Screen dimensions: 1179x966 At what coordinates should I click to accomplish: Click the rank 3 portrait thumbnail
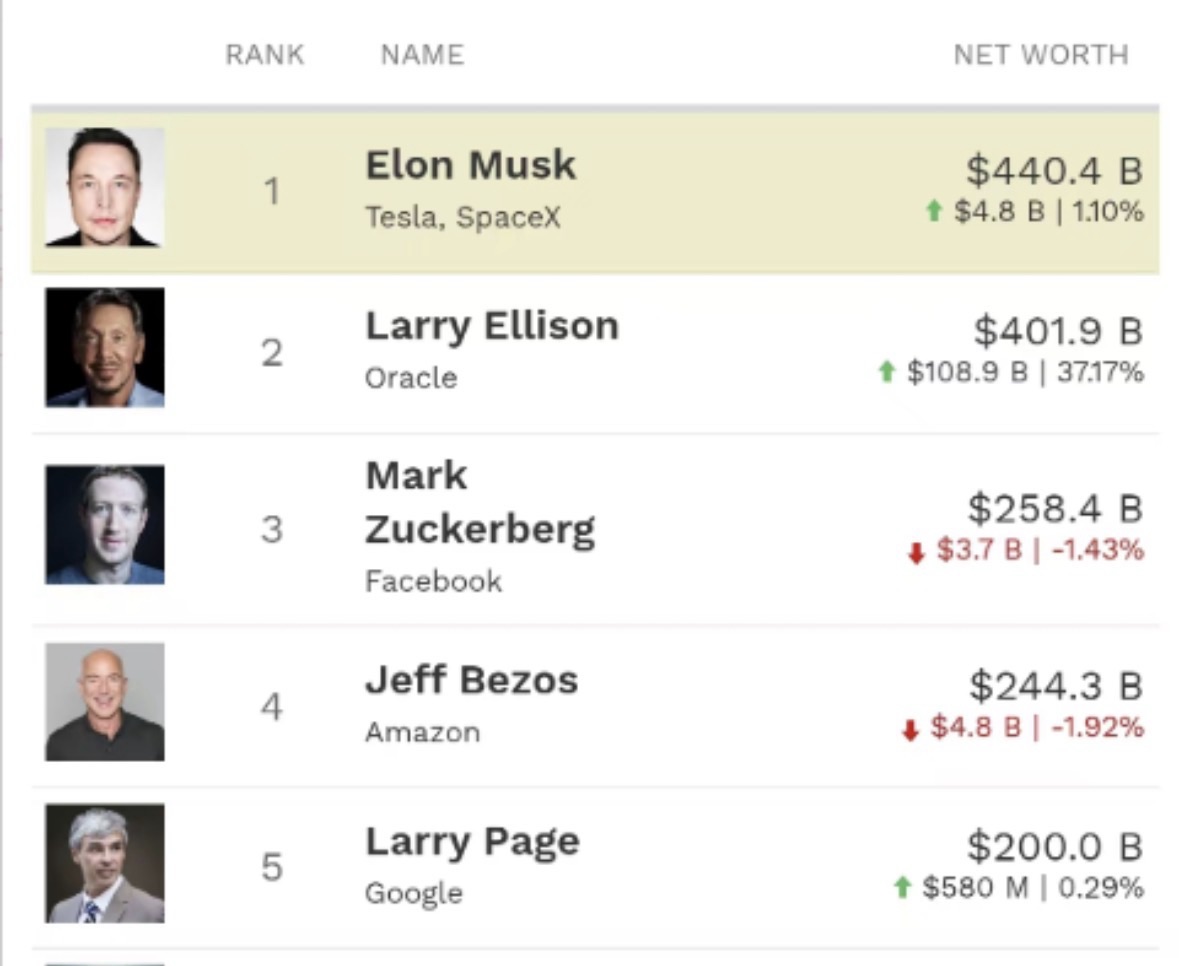coord(105,525)
